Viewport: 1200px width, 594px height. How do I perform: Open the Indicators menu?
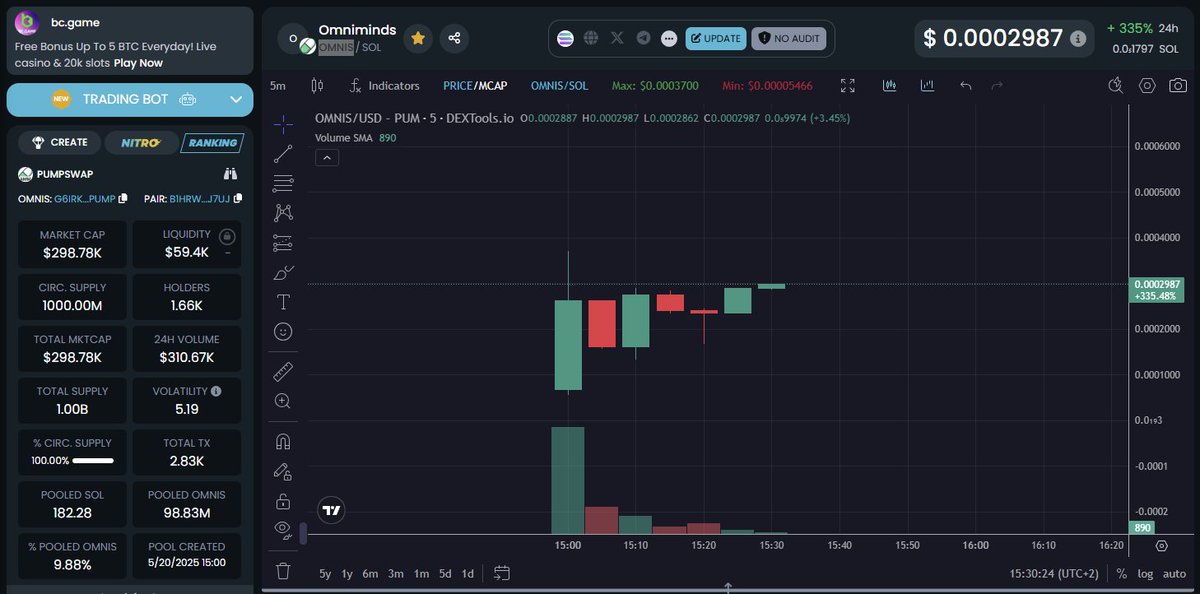(384, 86)
